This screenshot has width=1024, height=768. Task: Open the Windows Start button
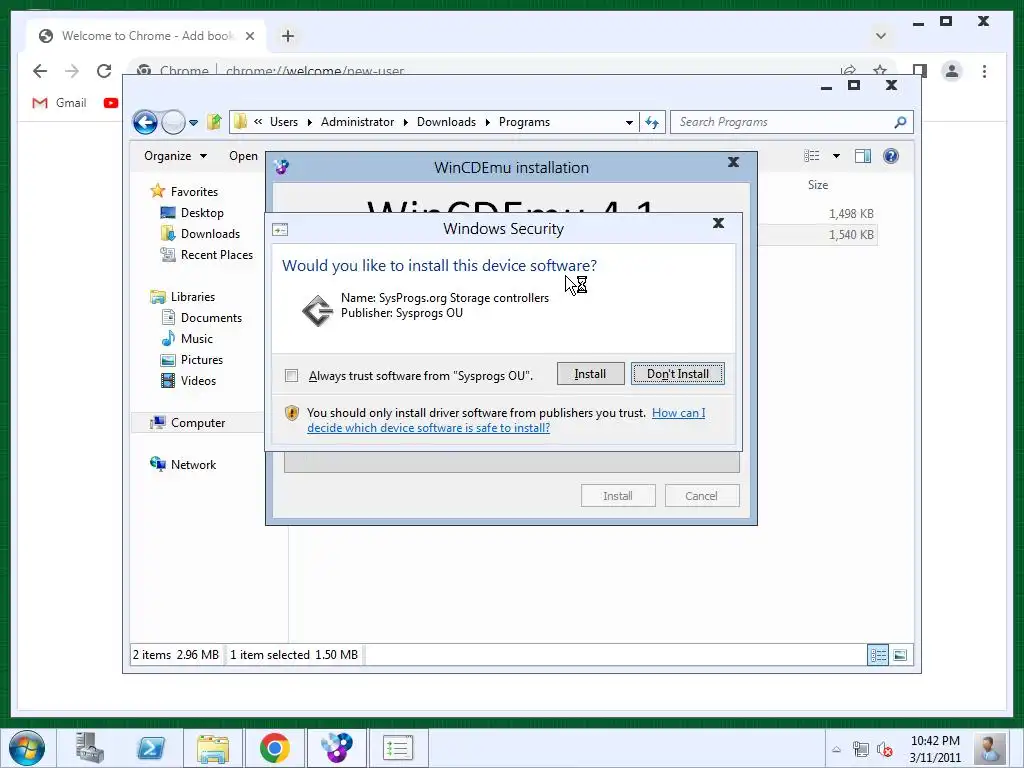tap(27, 748)
